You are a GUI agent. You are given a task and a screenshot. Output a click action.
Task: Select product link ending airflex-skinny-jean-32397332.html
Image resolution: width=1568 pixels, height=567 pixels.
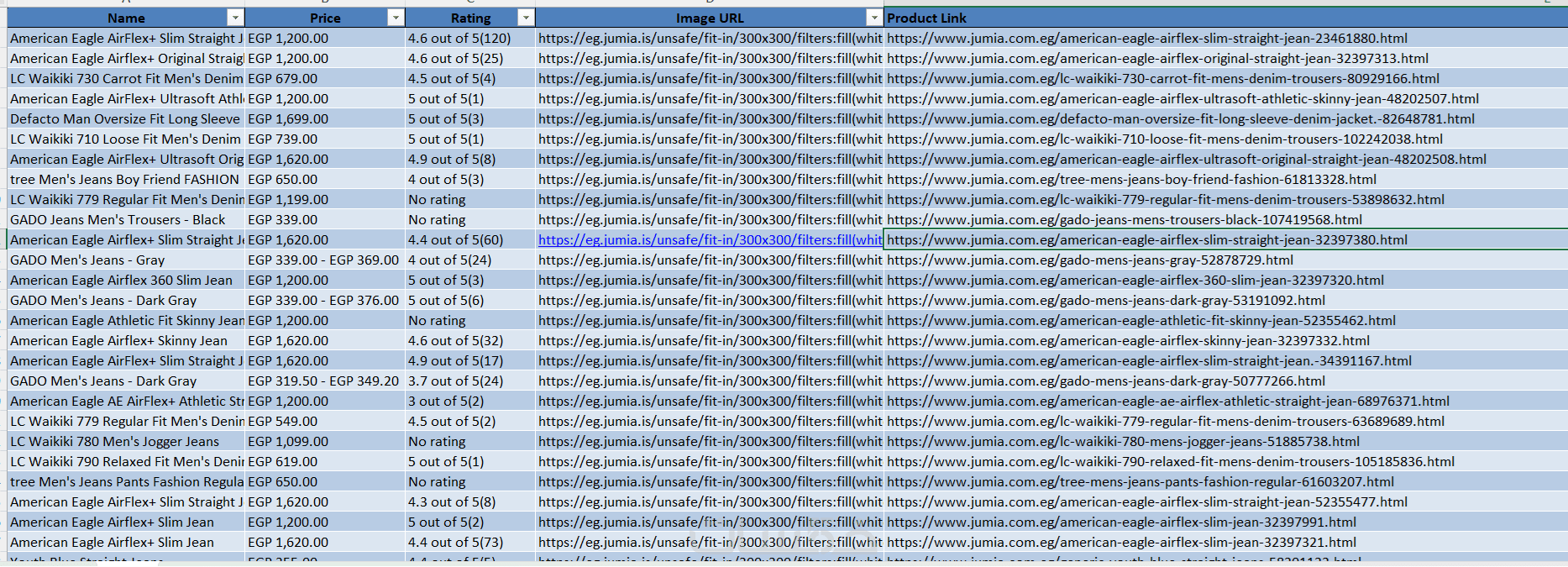click(1225, 340)
